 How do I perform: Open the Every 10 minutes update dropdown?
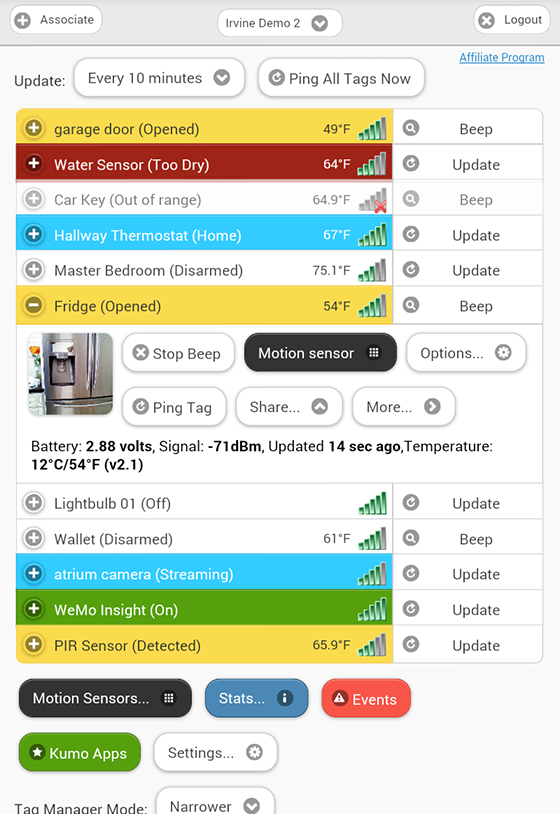coord(159,78)
